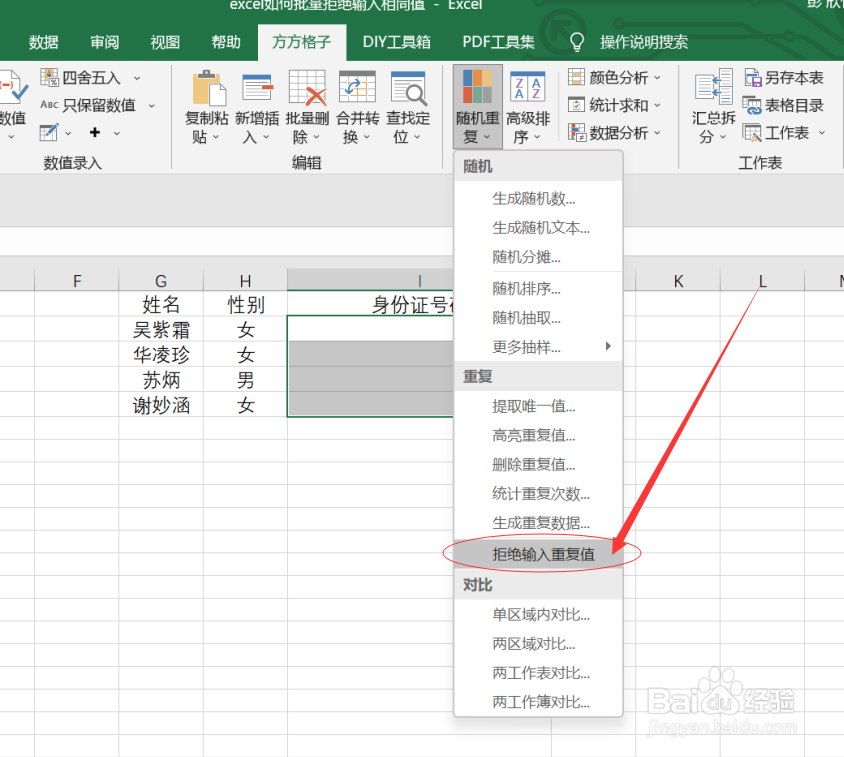Screen dimensions: 844x757
Task: Select column H header
Action: 245,281
